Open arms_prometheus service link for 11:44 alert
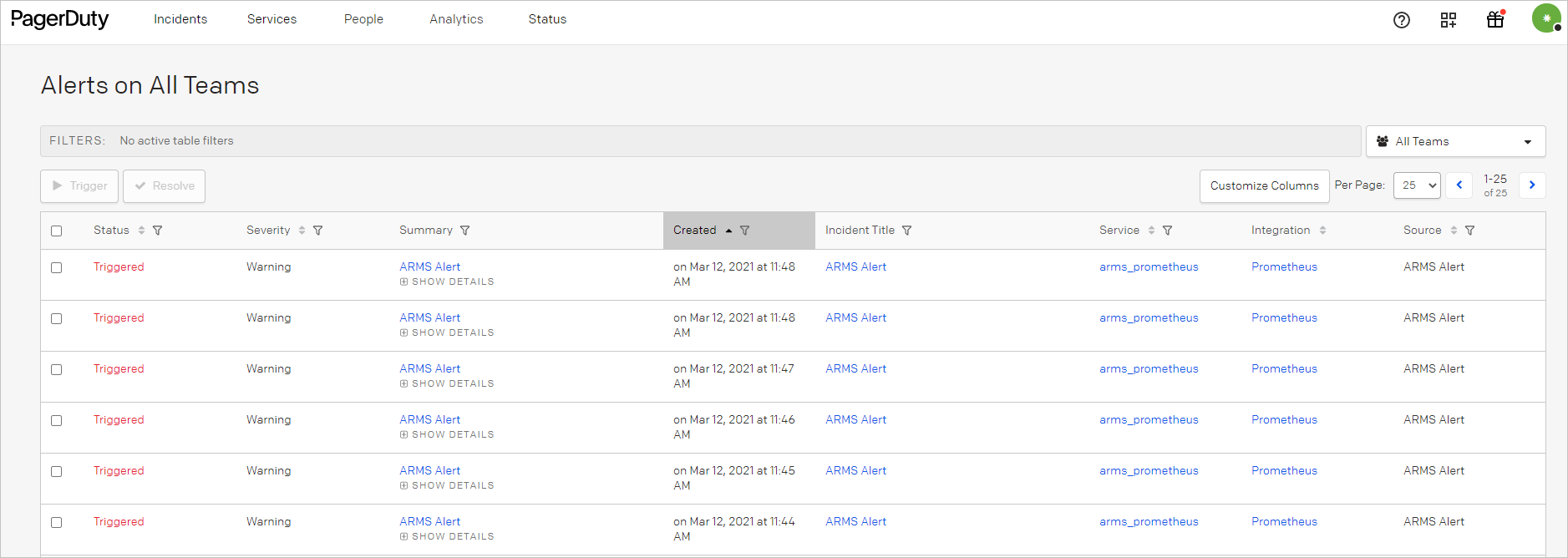1568x558 pixels. click(1149, 522)
